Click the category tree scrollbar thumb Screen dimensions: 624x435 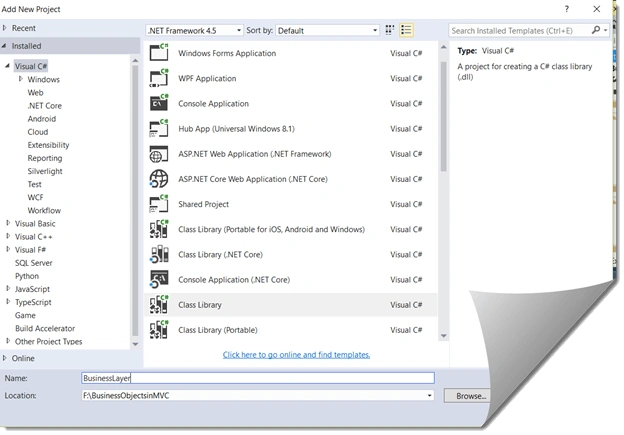coord(135,201)
